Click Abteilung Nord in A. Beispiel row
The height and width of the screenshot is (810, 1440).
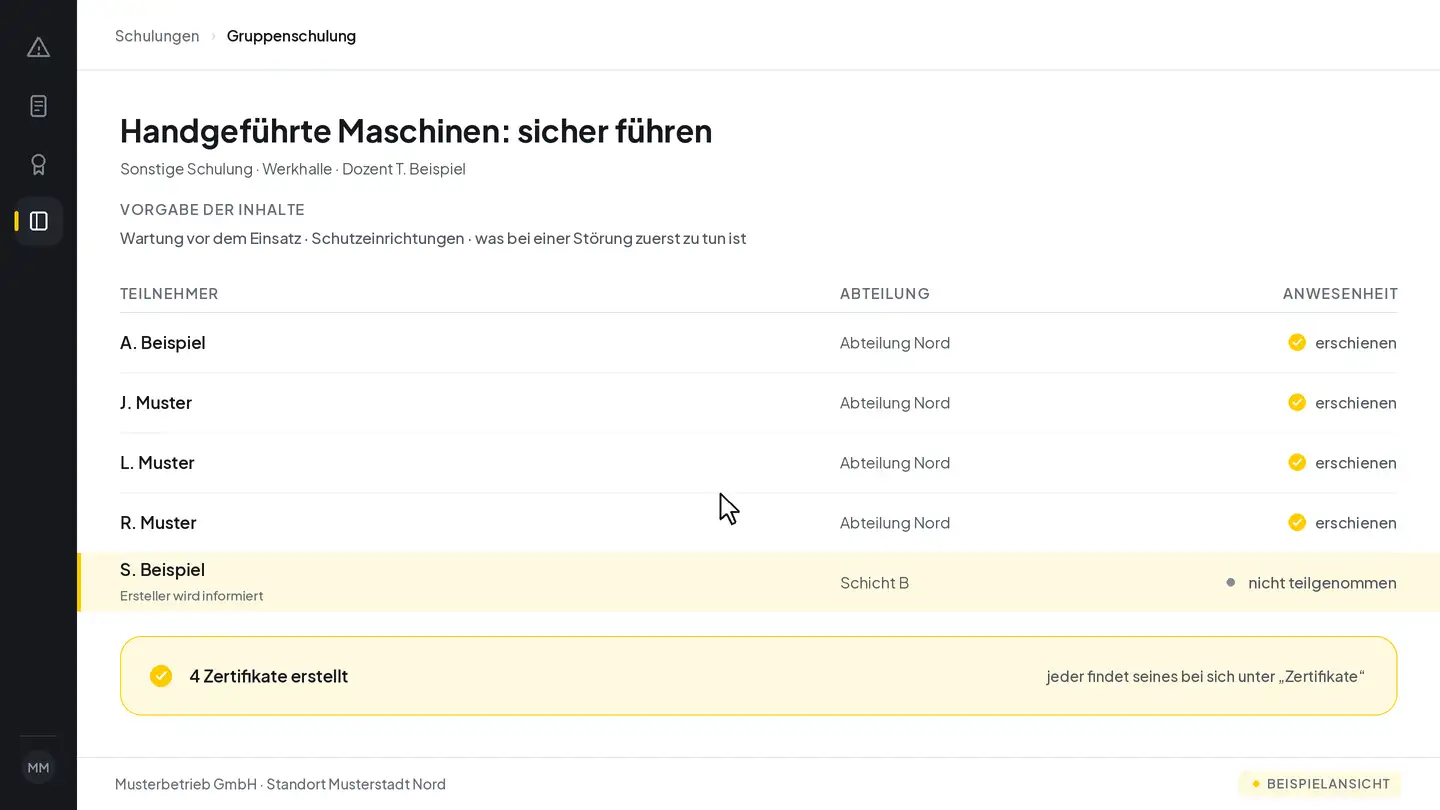(x=895, y=343)
